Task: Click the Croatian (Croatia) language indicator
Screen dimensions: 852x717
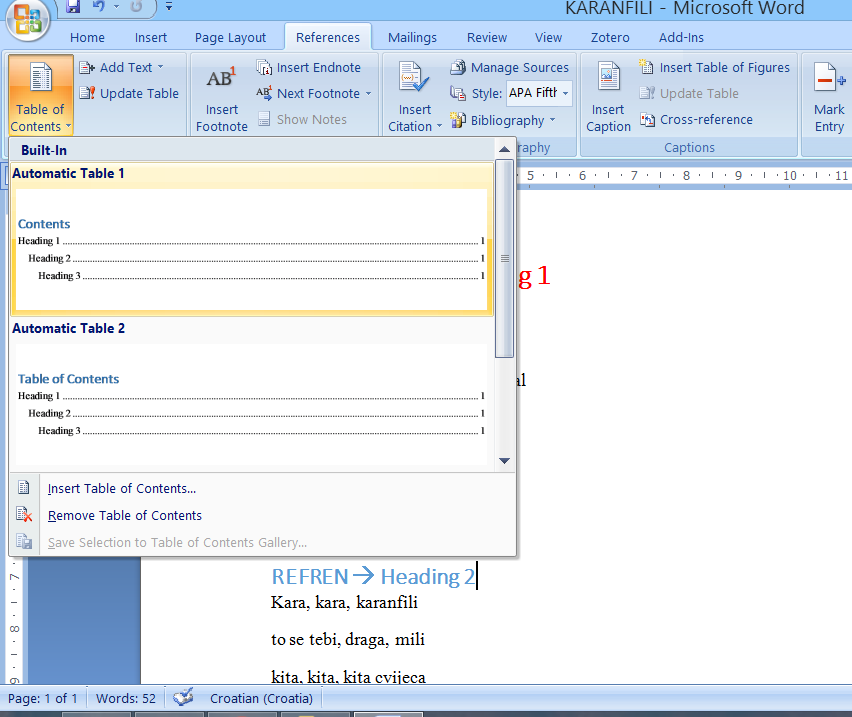Action: [261, 699]
